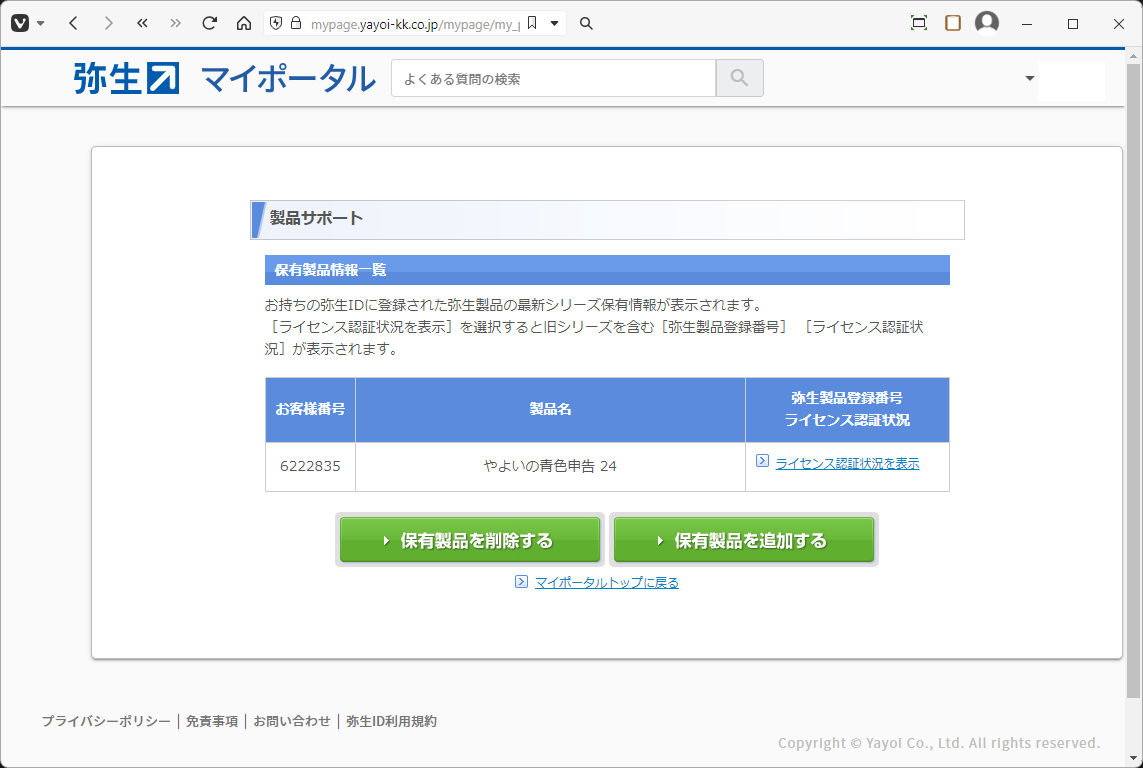This screenshot has height=768, width=1143.
Task: Focus the よくある質問の検索 field
Action: tap(553, 79)
